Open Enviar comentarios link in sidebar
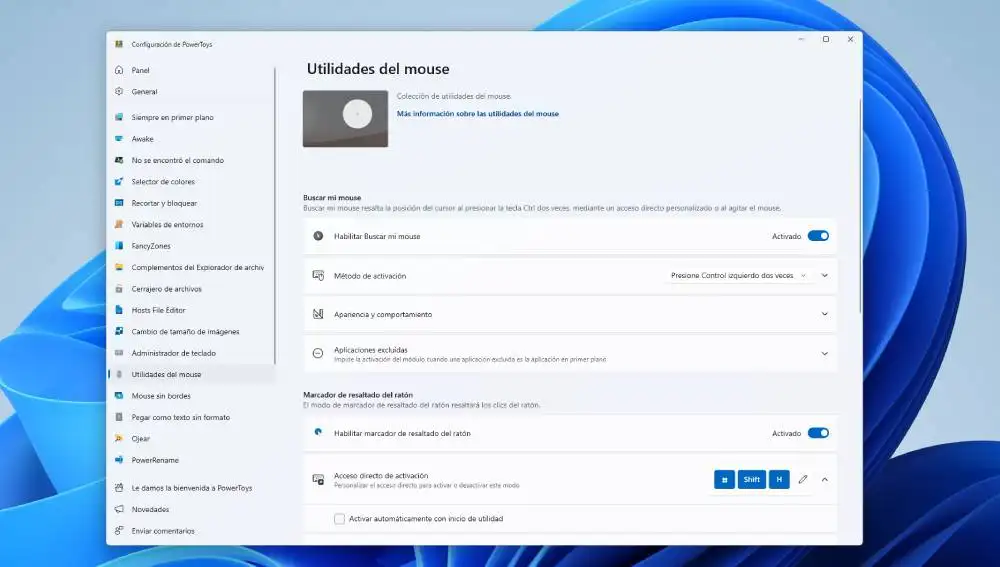Image resolution: width=1000 pixels, height=567 pixels. (x=191, y=531)
